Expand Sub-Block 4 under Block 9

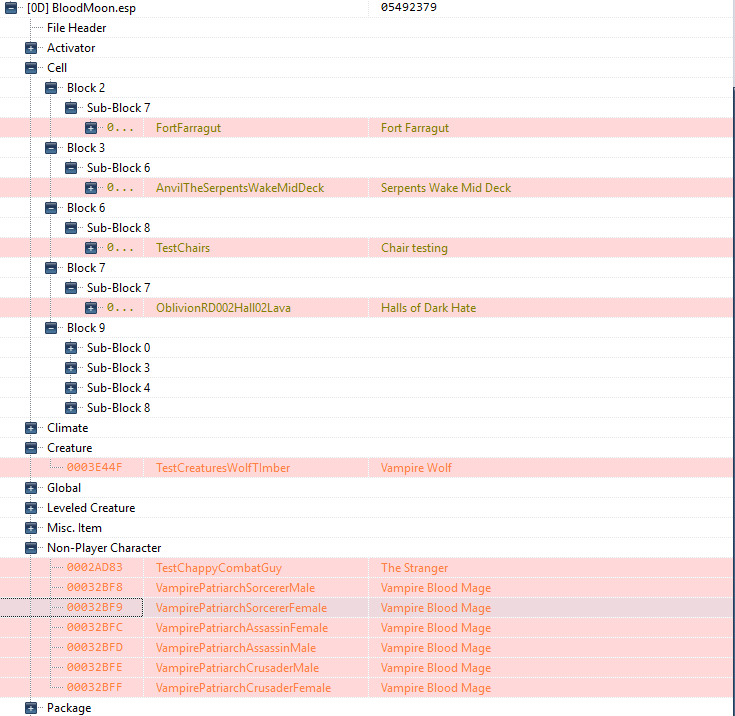pyautogui.click(x=71, y=388)
